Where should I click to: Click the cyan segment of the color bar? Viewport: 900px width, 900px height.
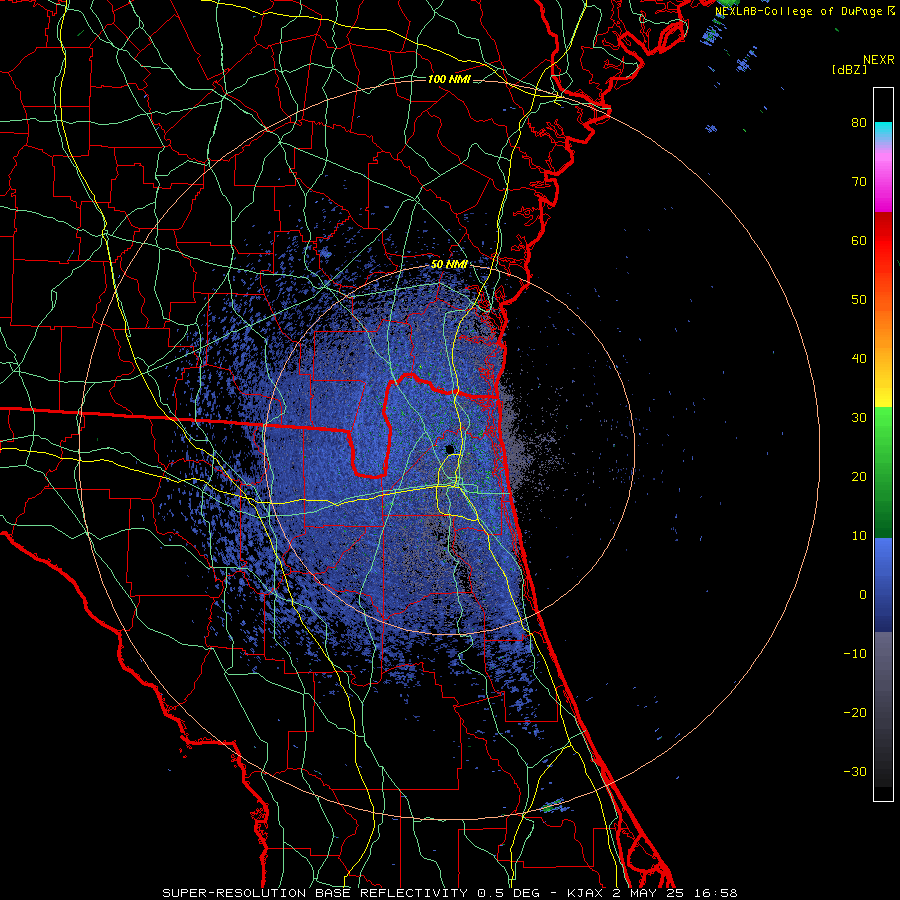coord(883,131)
